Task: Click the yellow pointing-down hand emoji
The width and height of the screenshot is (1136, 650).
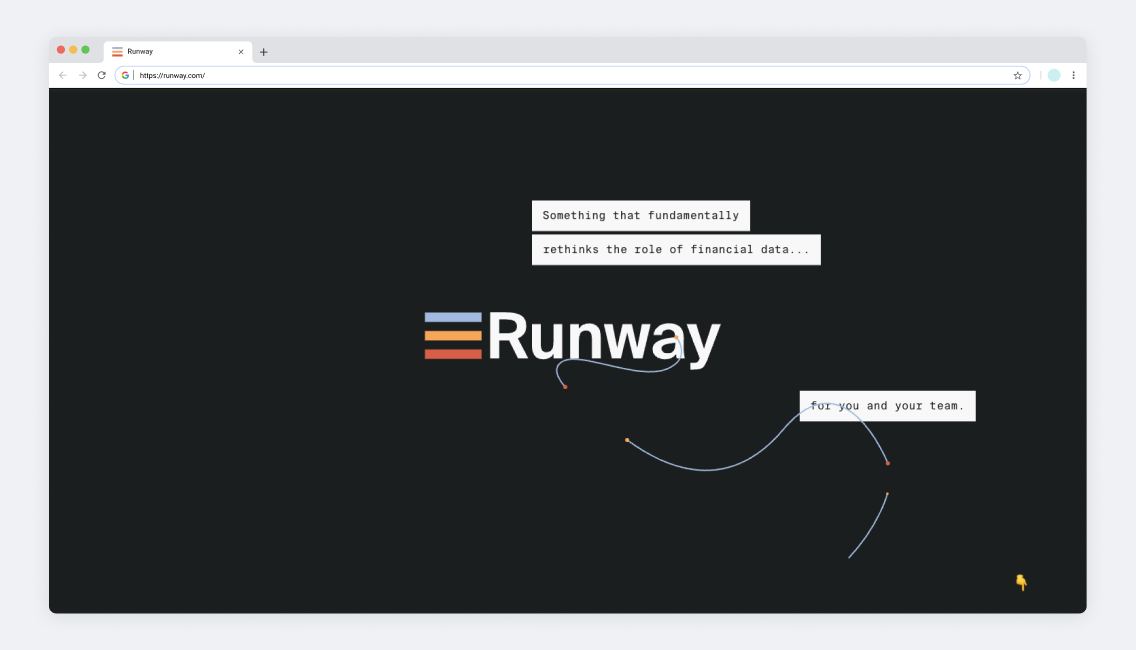Action: point(1022,582)
